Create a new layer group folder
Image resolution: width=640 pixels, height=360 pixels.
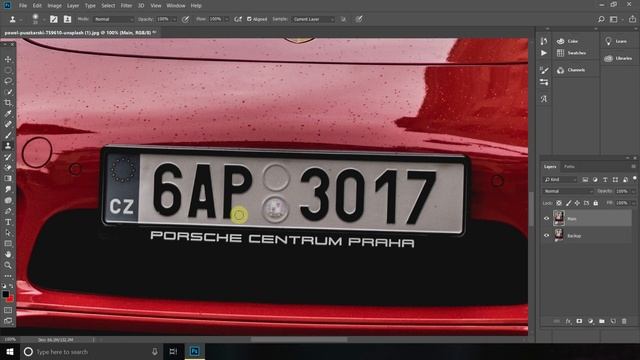602,321
